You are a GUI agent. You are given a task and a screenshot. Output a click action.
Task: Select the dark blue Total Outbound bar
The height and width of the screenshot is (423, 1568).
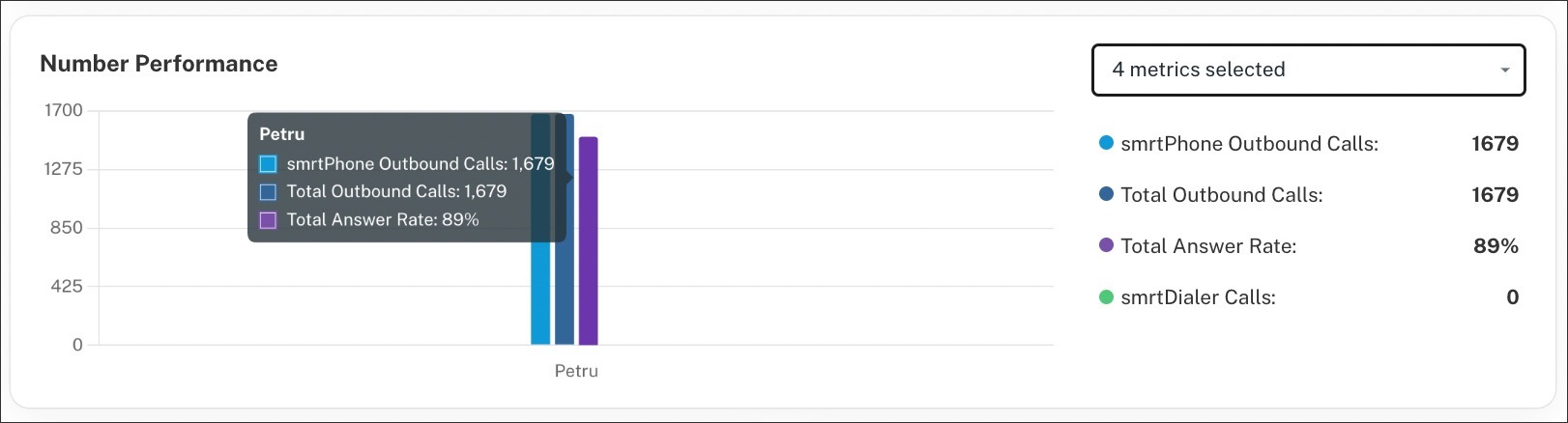click(565, 290)
